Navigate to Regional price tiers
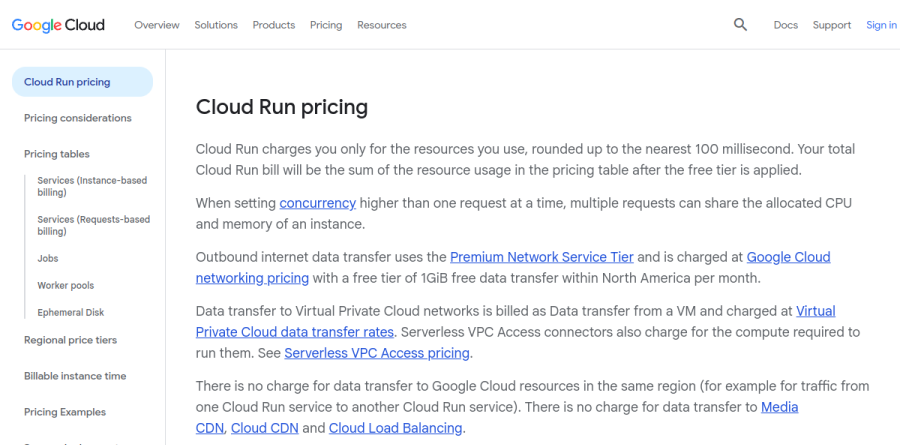Image resolution: width=900 pixels, height=445 pixels. coord(70,340)
